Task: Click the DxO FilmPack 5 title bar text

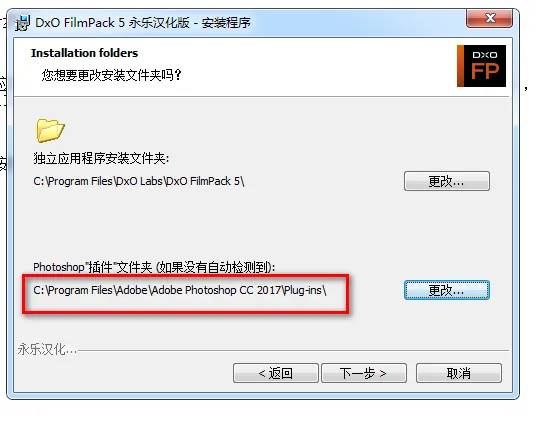Action: pos(80,23)
